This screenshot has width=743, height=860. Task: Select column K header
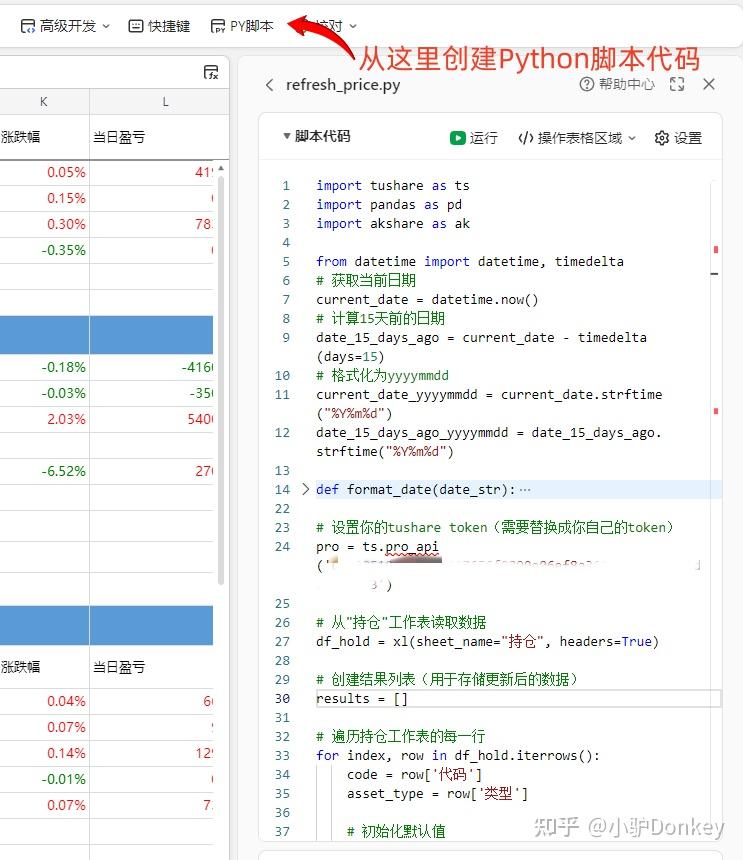[44, 101]
